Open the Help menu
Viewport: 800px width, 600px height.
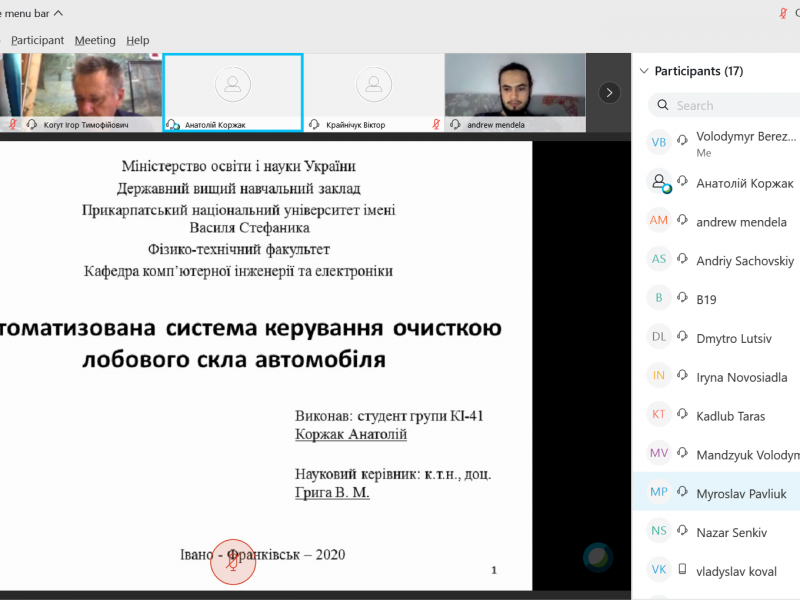pos(138,40)
